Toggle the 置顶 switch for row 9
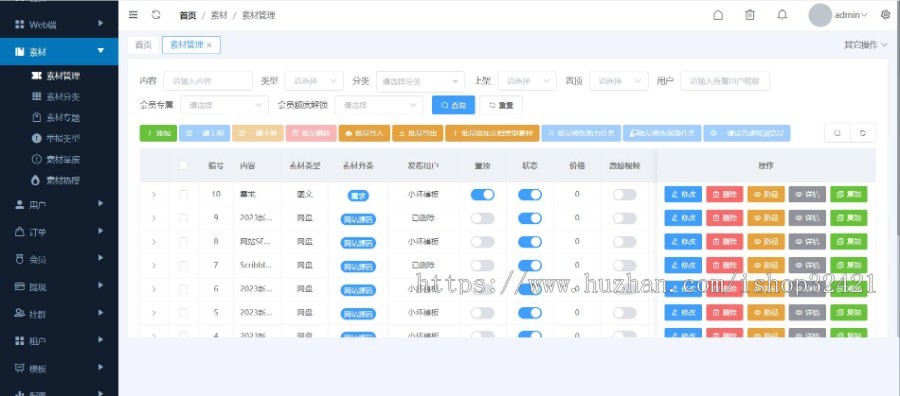Image resolution: width=900 pixels, height=396 pixels. tap(482, 218)
